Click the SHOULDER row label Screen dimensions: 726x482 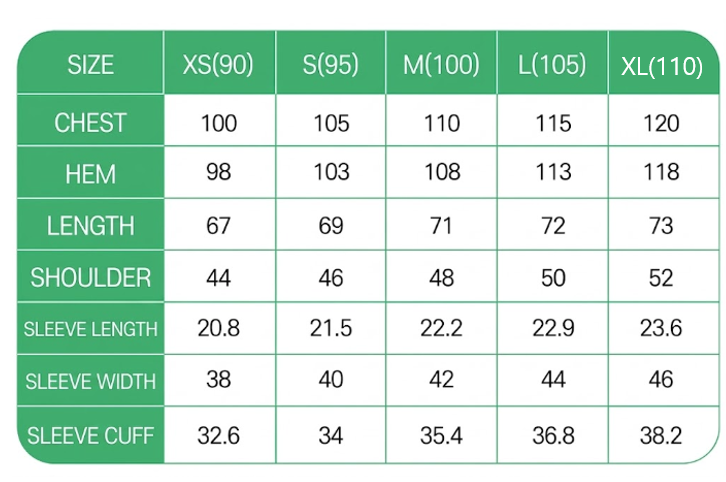pos(91,277)
